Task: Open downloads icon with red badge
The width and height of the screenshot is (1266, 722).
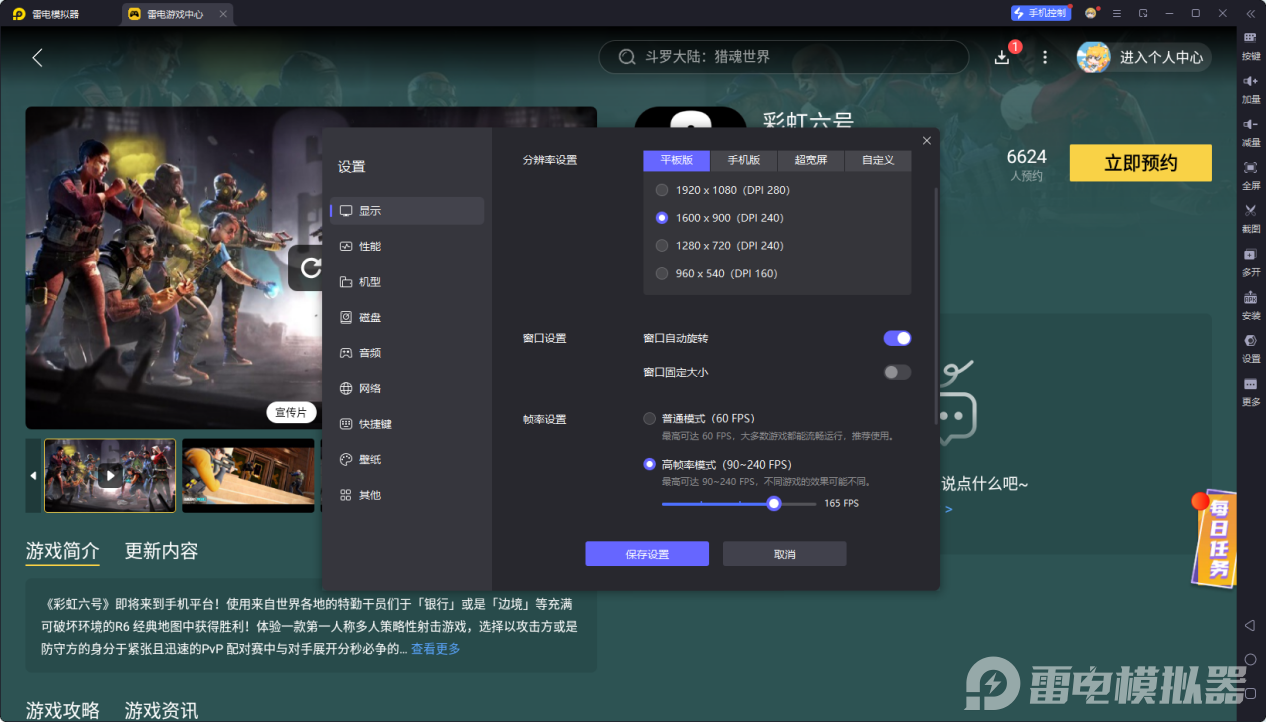Action: pyautogui.click(x=1002, y=57)
